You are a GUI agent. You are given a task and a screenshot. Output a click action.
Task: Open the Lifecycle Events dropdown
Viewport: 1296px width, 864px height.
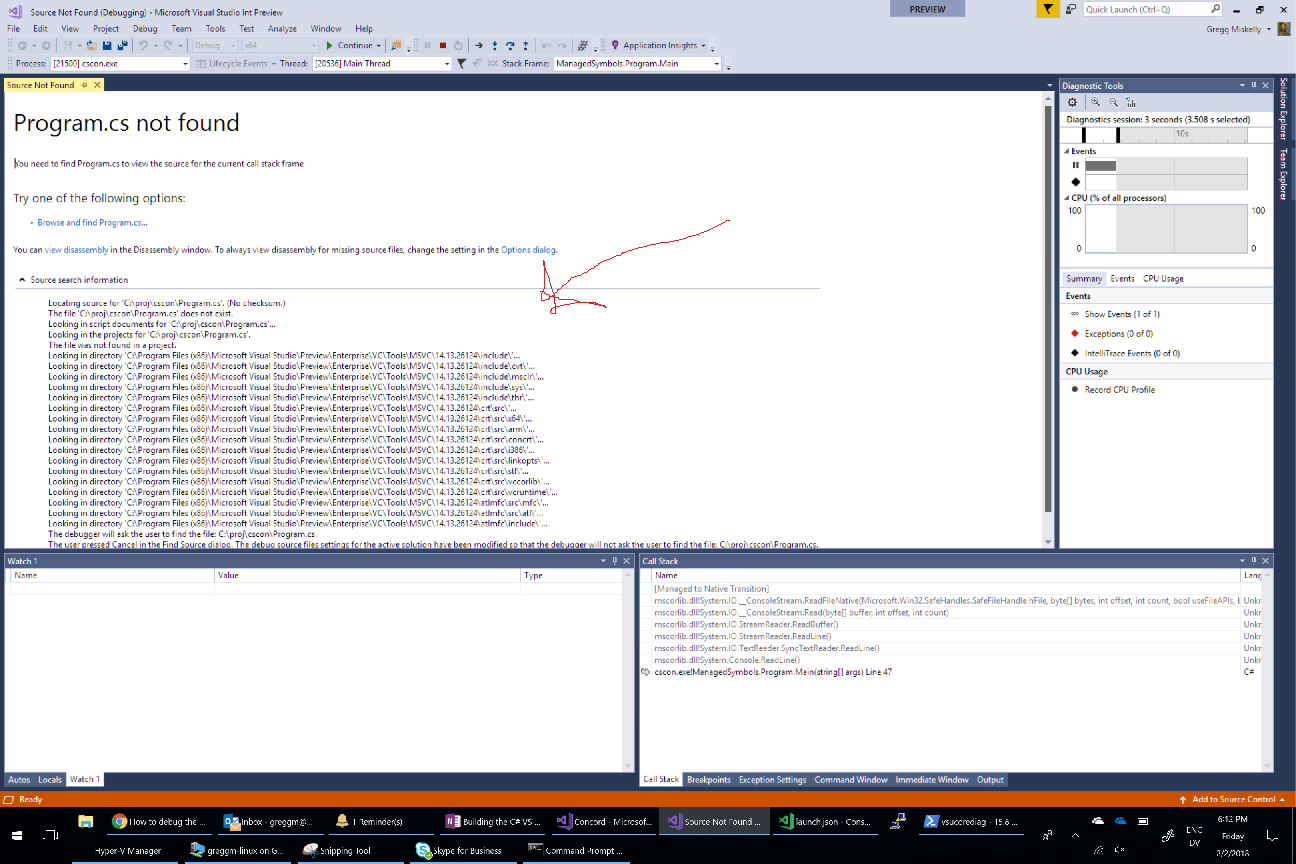pos(237,63)
